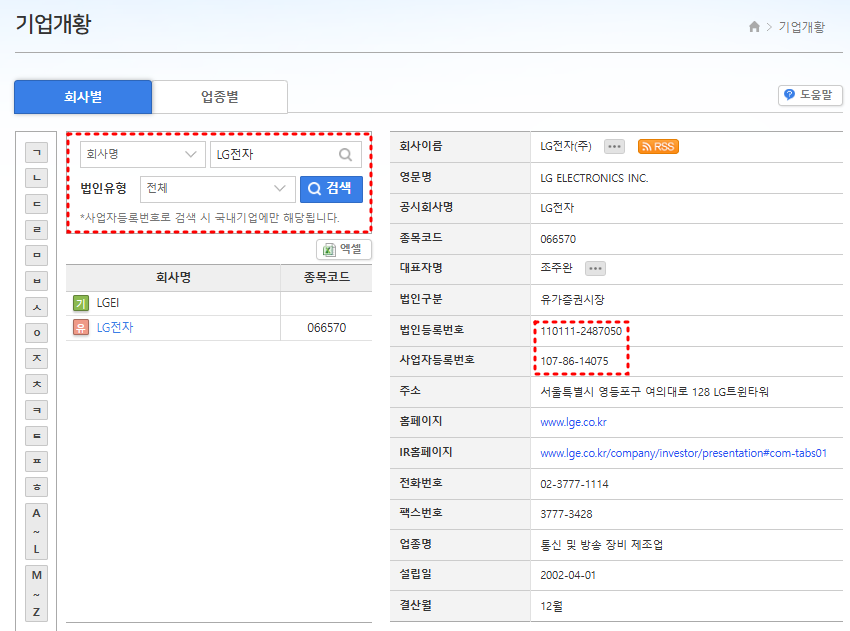Click the fax number 3777-3428

[x=566, y=514]
